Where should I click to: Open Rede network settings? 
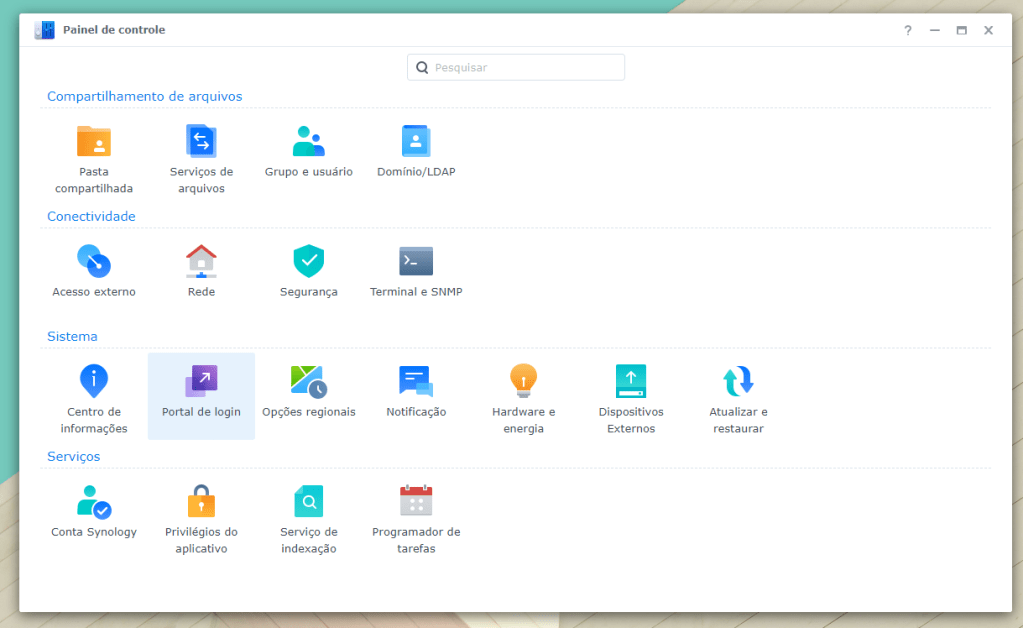point(201,263)
